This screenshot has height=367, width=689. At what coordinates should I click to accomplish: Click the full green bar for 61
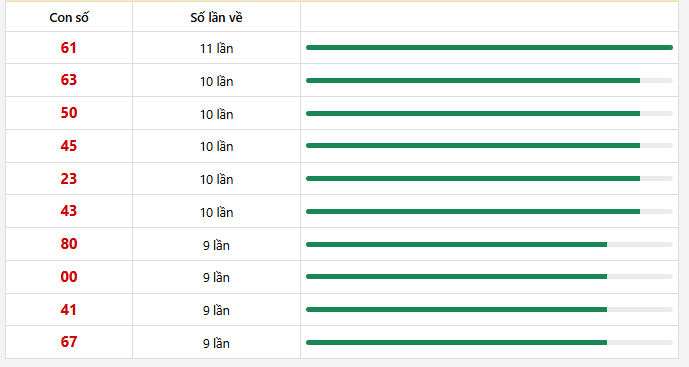coord(490,47)
